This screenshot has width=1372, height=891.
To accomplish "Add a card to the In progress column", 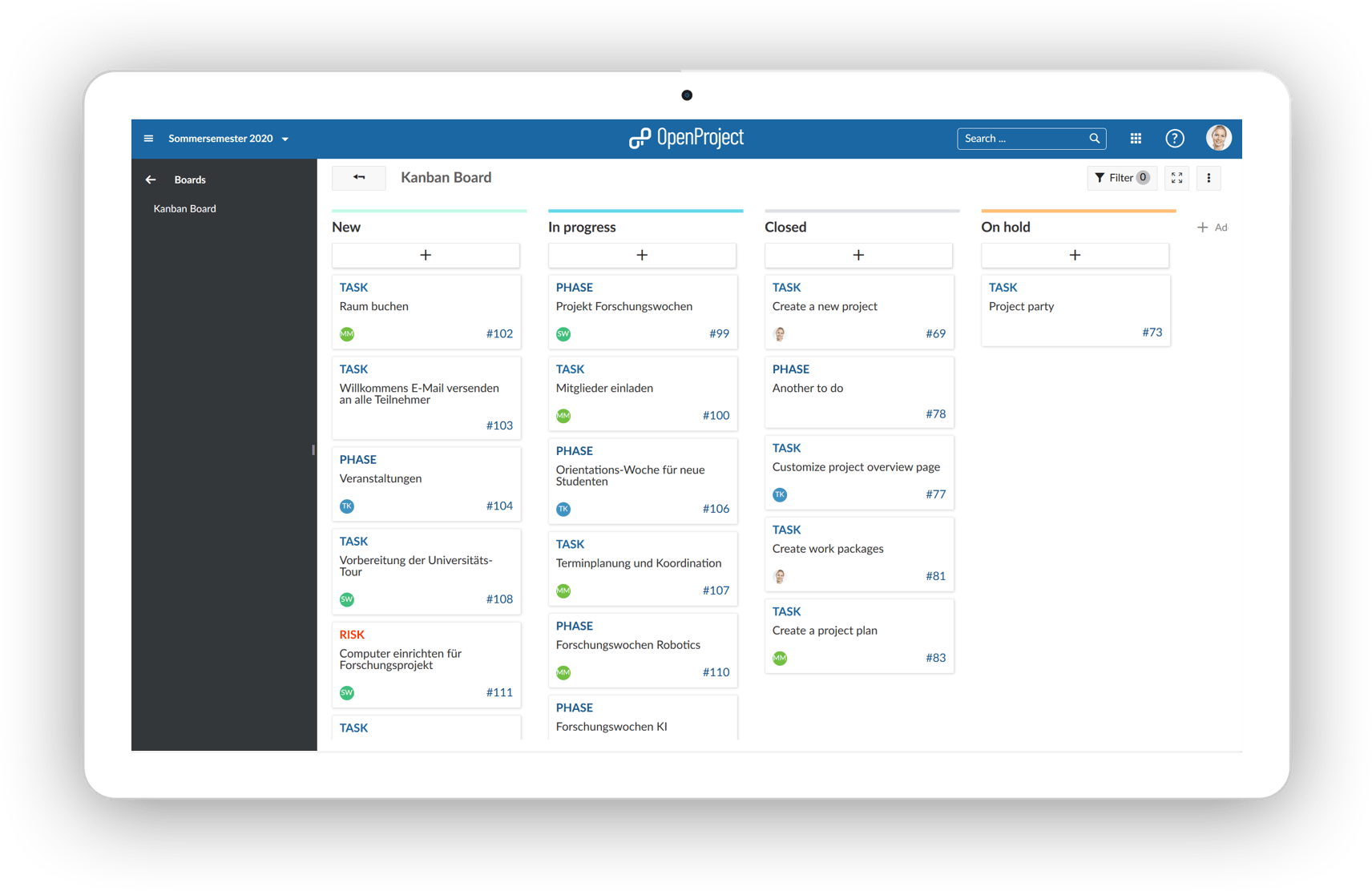I will [x=642, y=255].
